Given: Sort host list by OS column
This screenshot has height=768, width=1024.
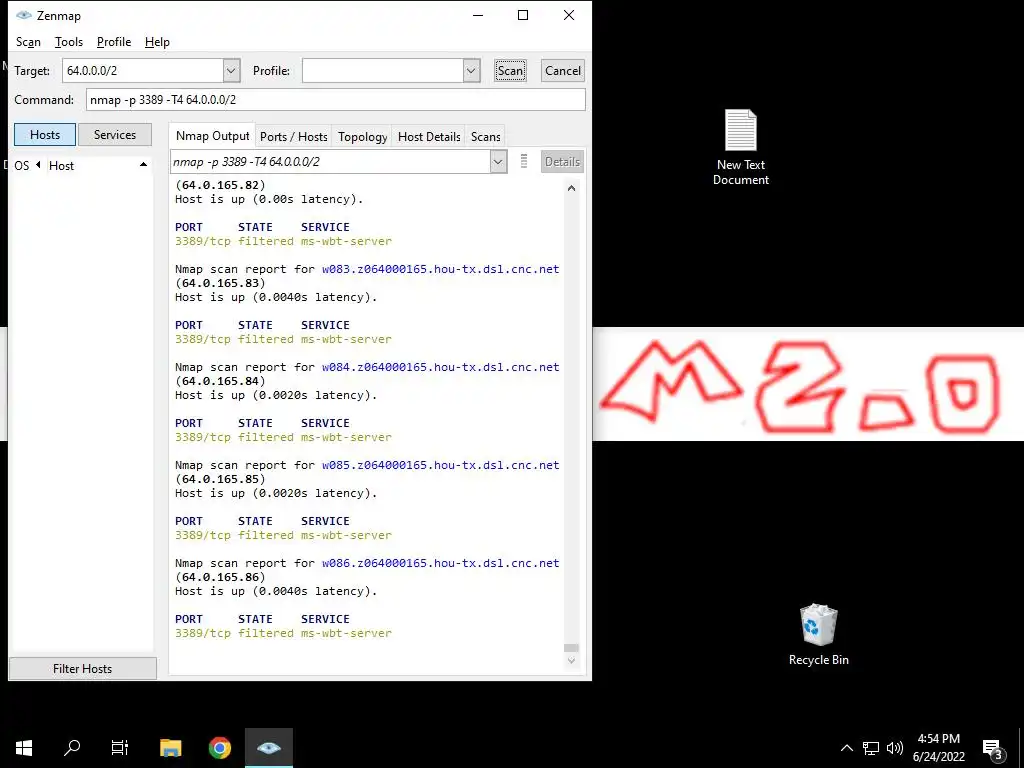Looking at the screenshot, I should [22, 165].
